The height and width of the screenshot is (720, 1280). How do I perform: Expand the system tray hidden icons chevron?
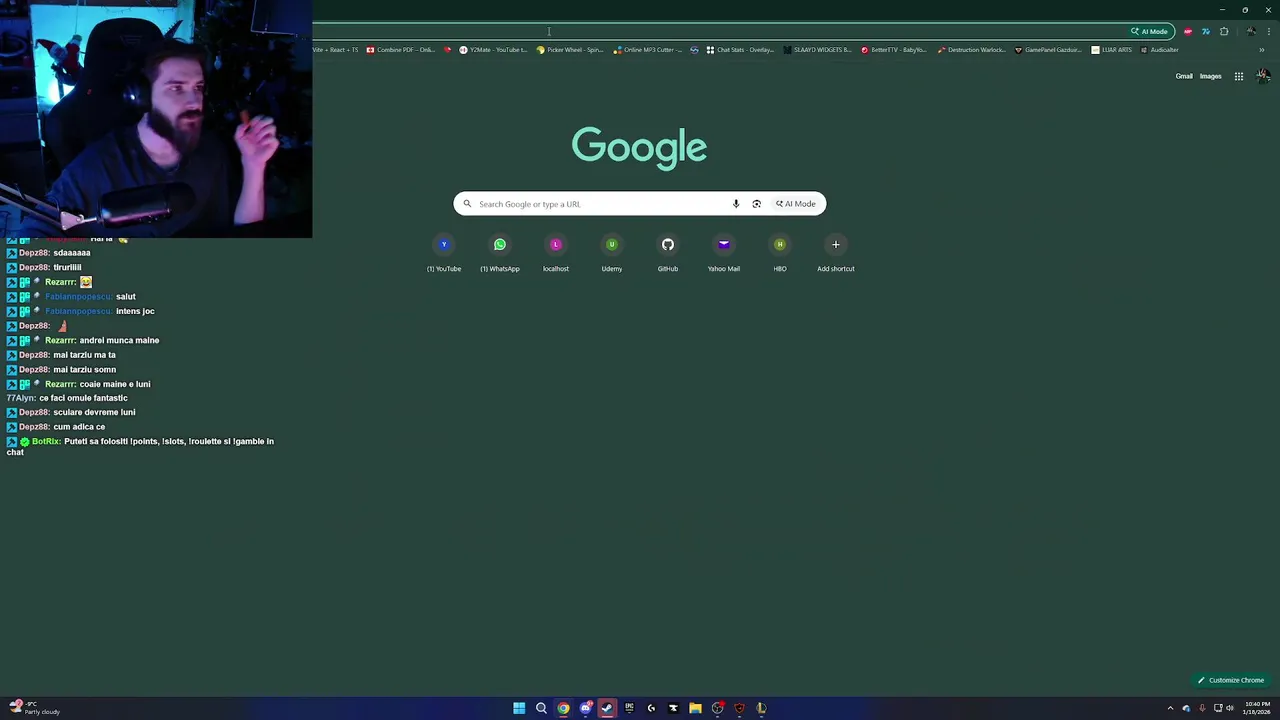(1170, 708)
